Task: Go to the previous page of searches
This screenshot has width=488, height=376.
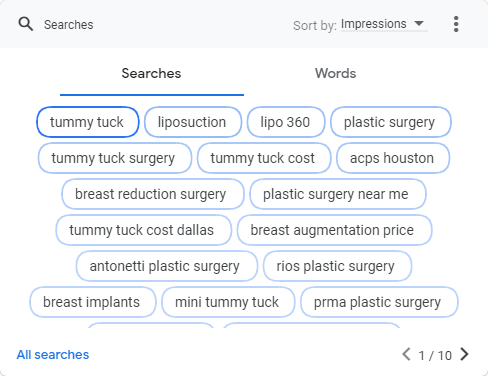Action: (x=406, y=354)
